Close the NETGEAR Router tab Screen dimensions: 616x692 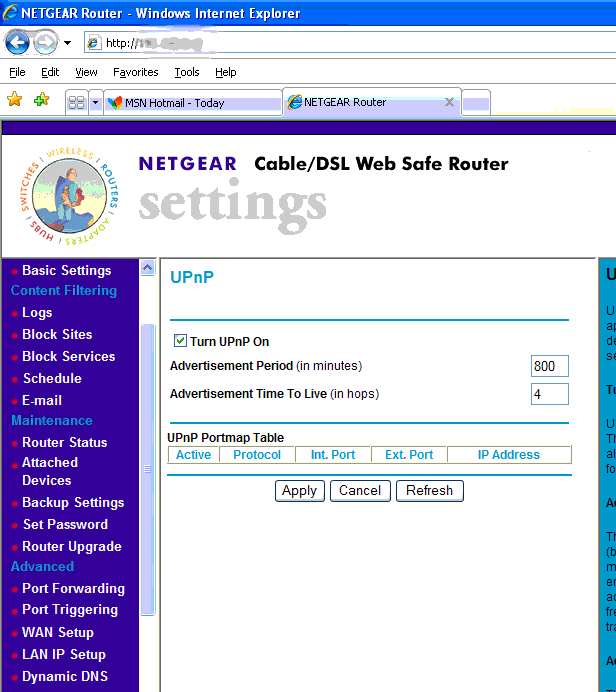449,102
